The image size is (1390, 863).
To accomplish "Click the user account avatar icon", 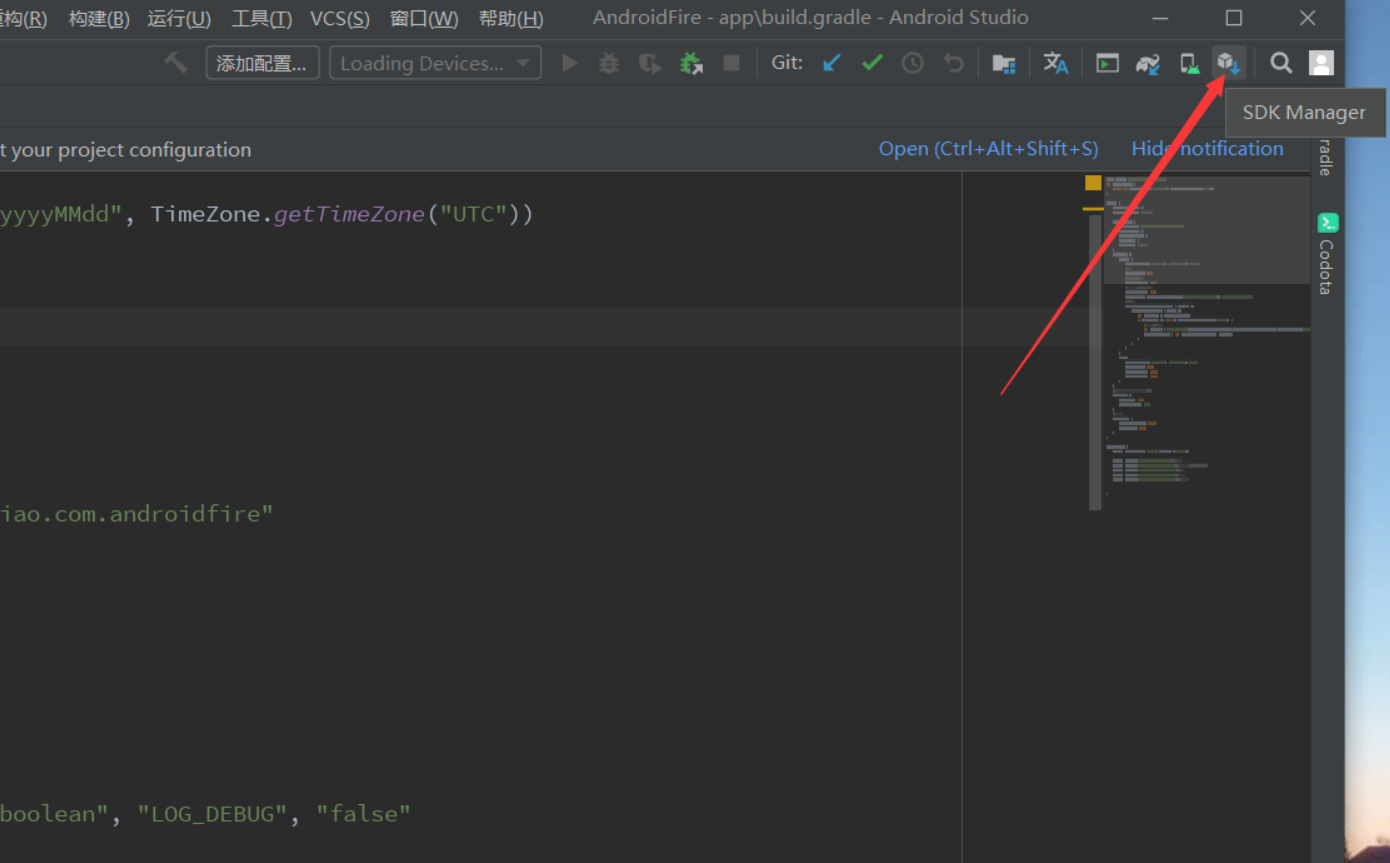I will coord(1321,63).
